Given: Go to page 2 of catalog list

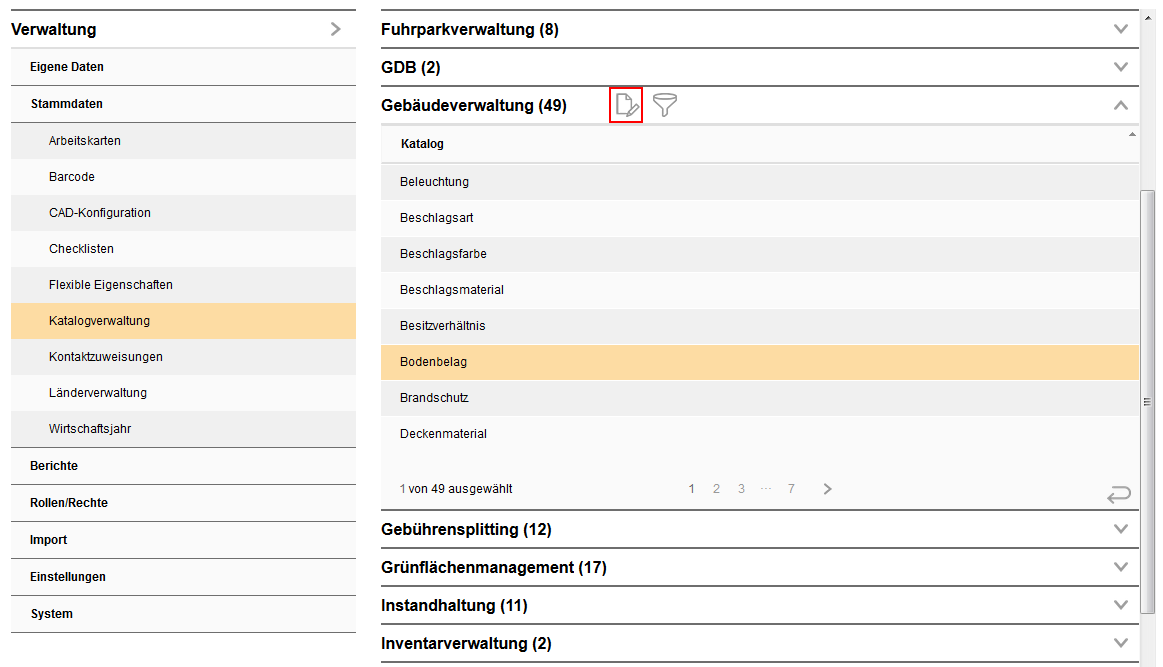Looking at the screenshot, I should click(x=716, y=489).
